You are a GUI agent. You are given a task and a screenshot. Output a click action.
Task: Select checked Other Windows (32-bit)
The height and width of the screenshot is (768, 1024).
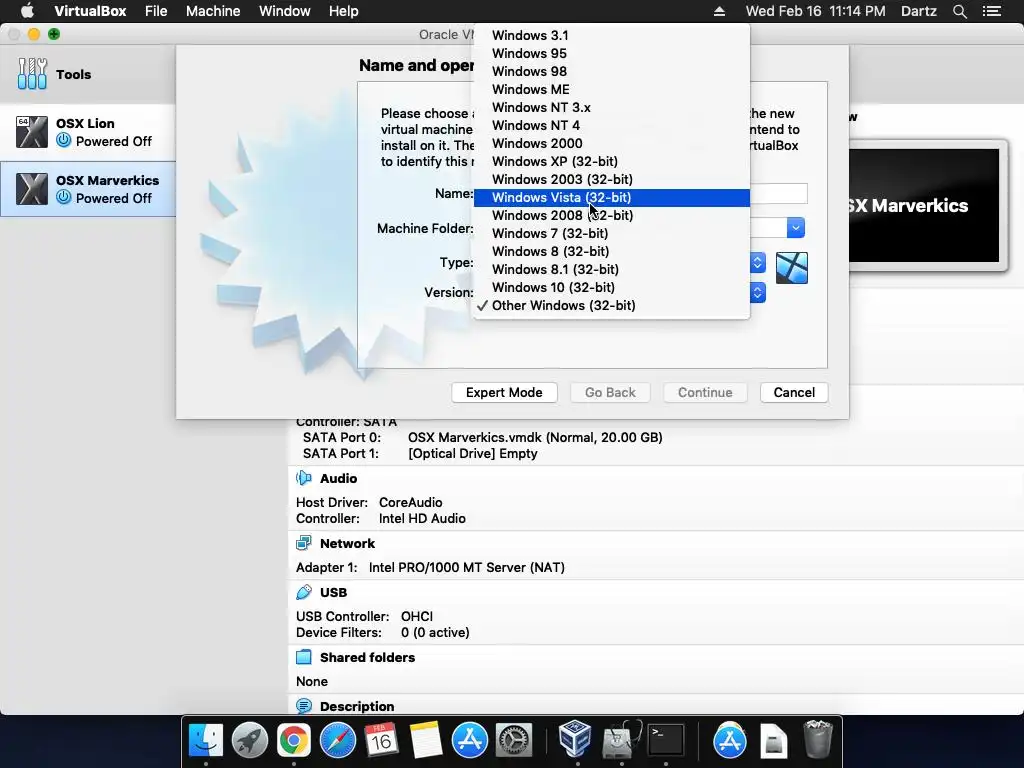[x=611, y=306]
